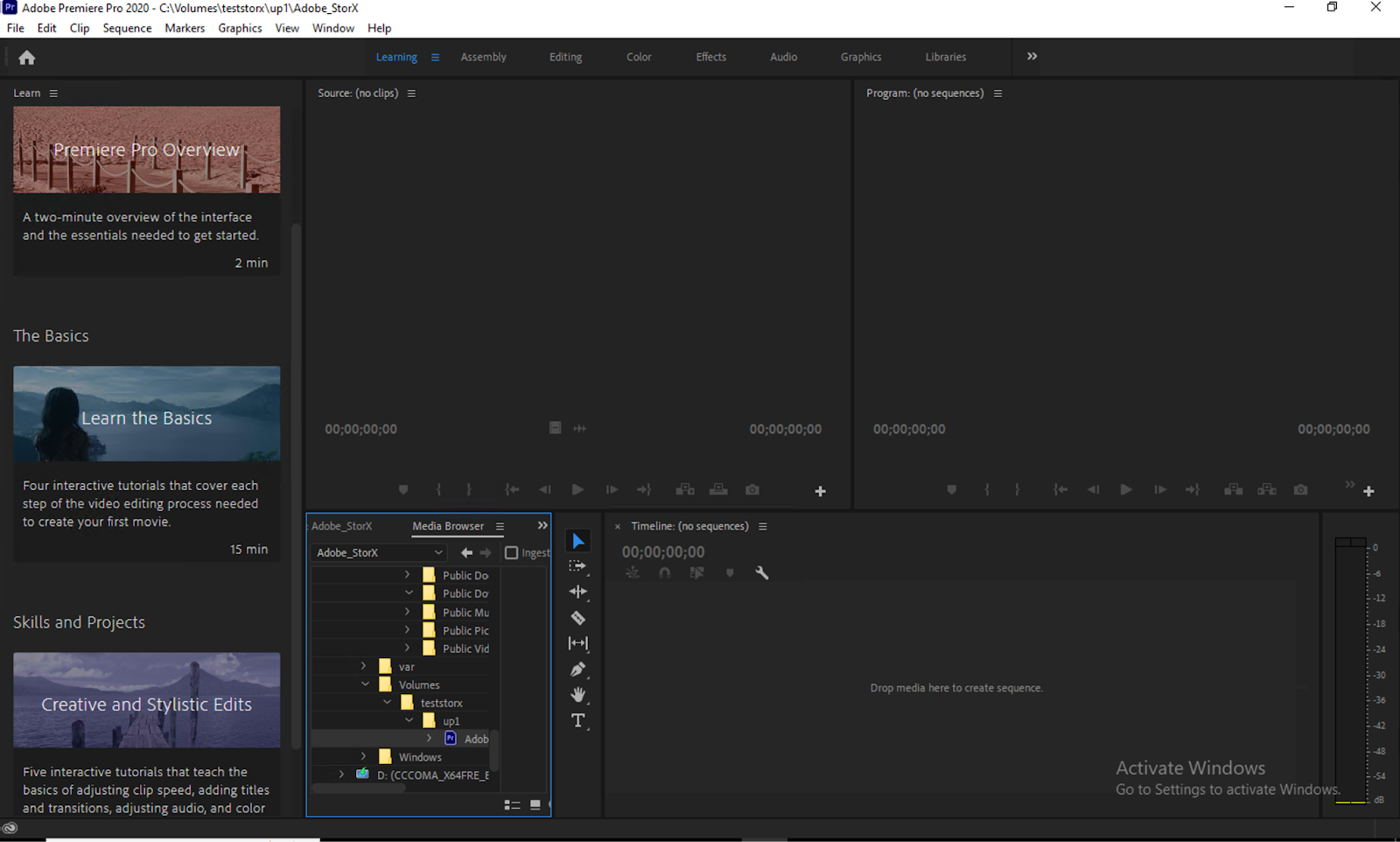Viewport: 1400px width, 842px height.
Task: Open the Learn panel menu
Action: pyautogui.click(x=53, y=94)
